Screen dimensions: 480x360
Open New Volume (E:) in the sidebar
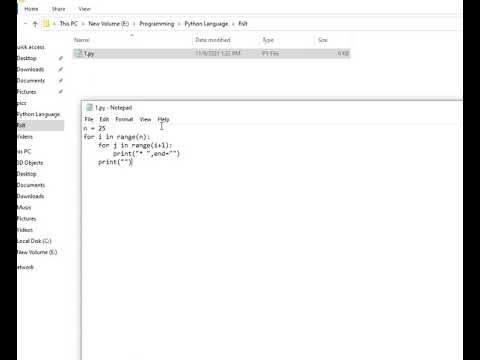[x=37, y=252]
